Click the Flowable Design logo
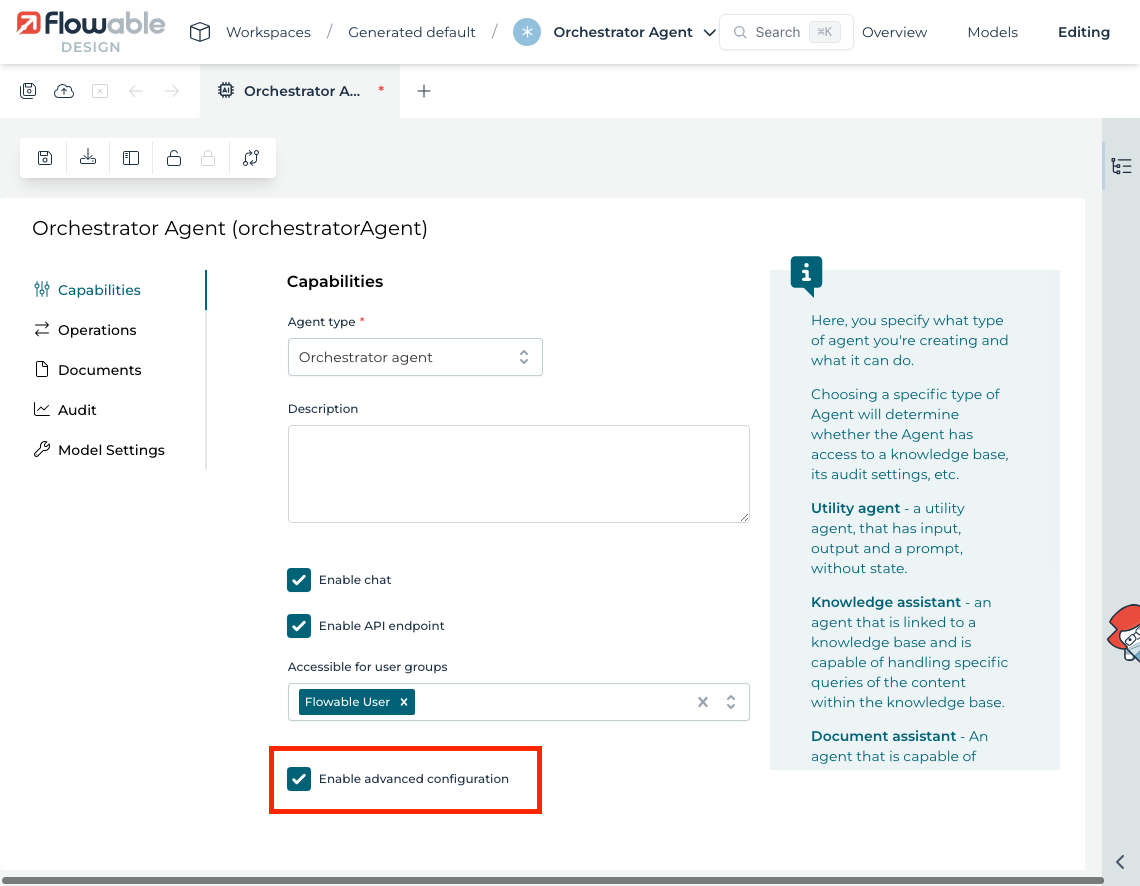This screenshot has height=886, width=1140. coord(88,31)
